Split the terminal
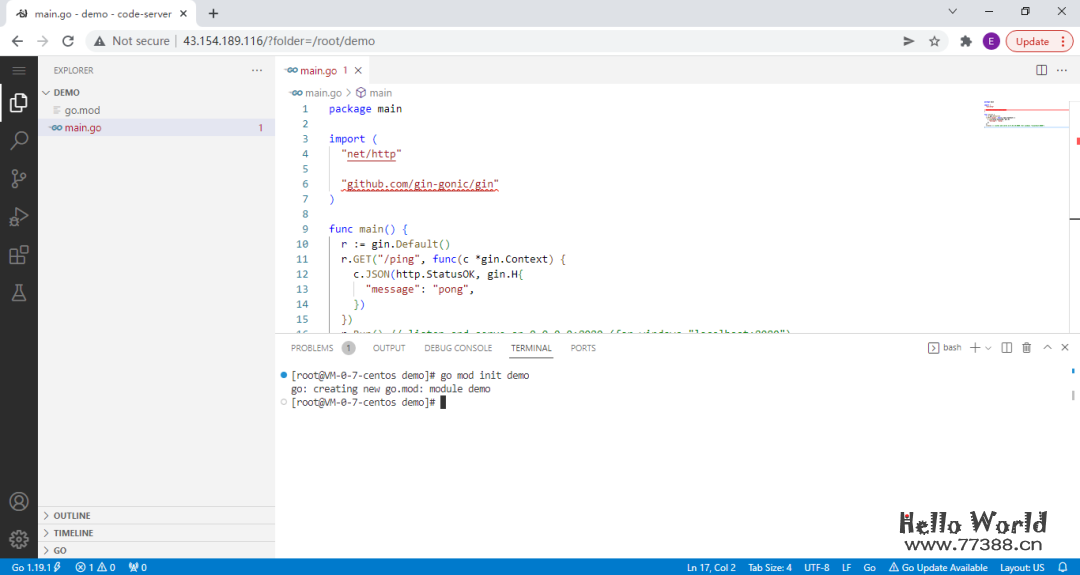The height and width of the screenshot is (575, 1080). pos(1006,348)
